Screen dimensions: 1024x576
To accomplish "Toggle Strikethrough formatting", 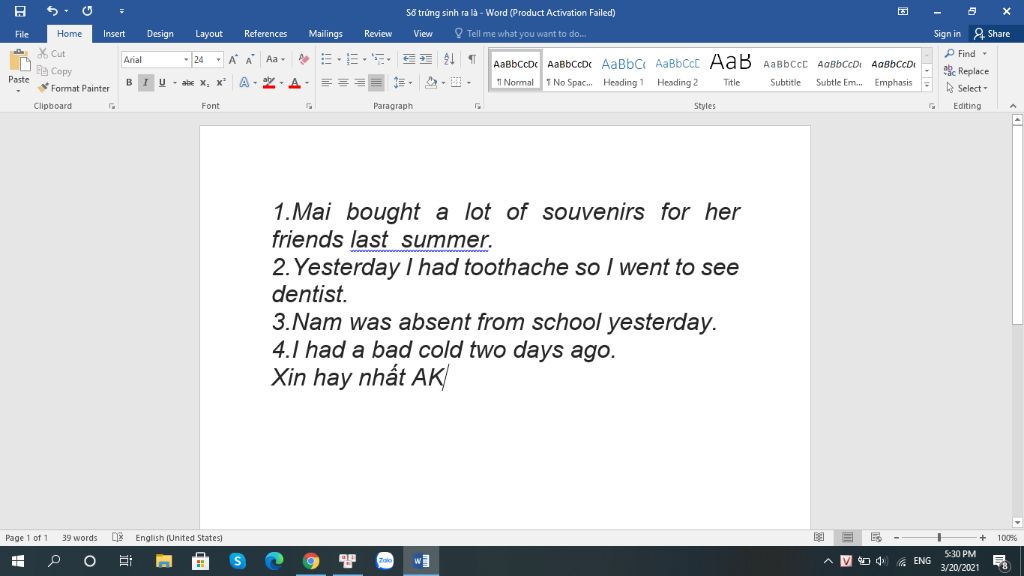I will [x=187, y=83].
